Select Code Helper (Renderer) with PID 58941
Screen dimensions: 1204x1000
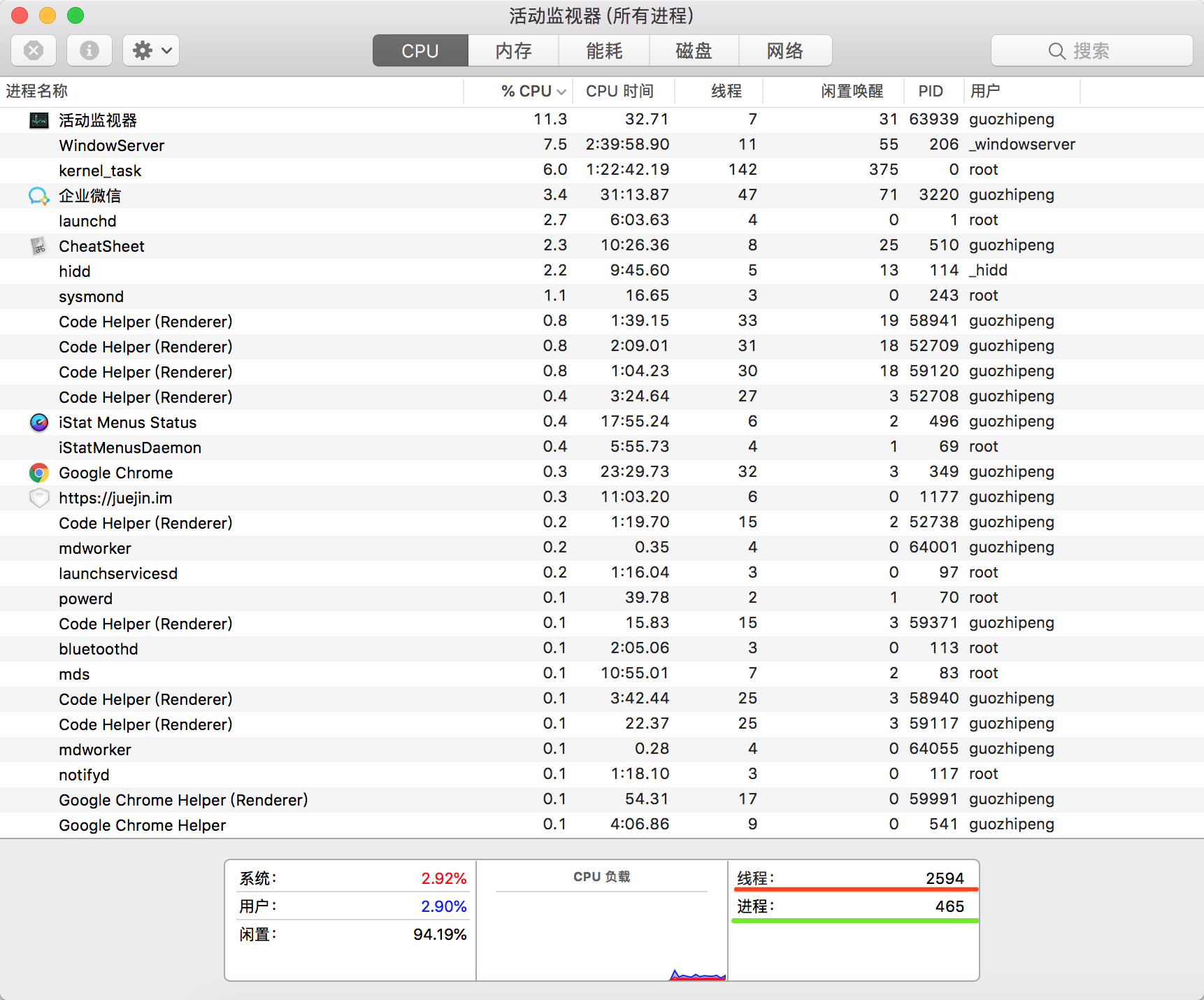point(602,322)
